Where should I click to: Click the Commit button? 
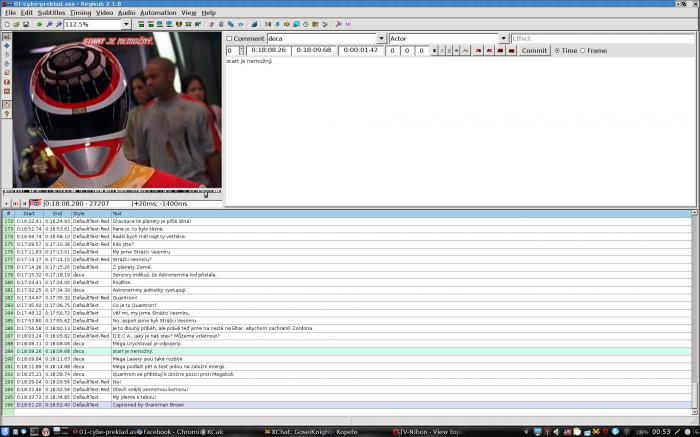point(534,51)
